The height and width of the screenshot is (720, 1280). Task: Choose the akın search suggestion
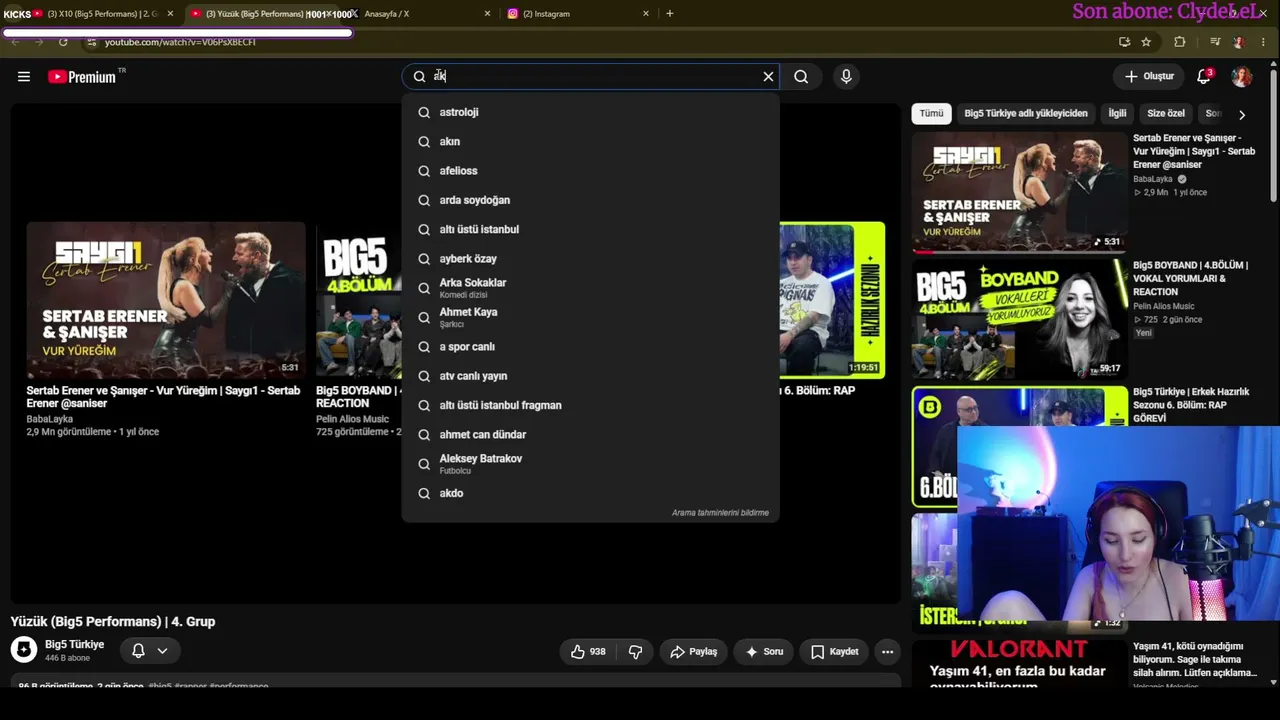tap(590, 142)
